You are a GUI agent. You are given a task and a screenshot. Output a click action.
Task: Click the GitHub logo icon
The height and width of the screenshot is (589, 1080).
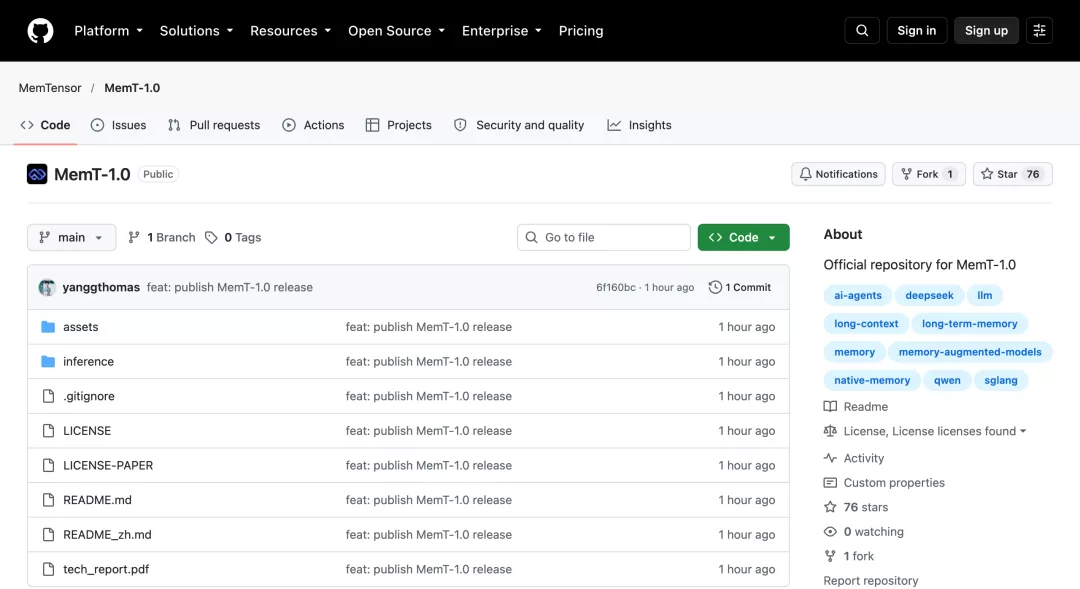[x=40, y=31]
